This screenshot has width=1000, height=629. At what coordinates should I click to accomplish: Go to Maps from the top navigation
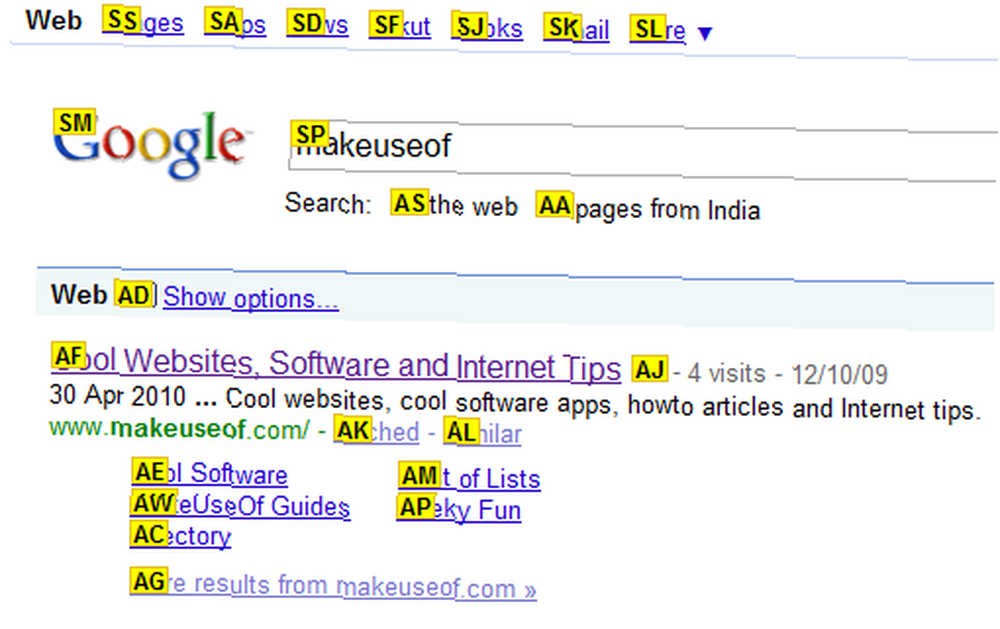(x=235, y=24)
